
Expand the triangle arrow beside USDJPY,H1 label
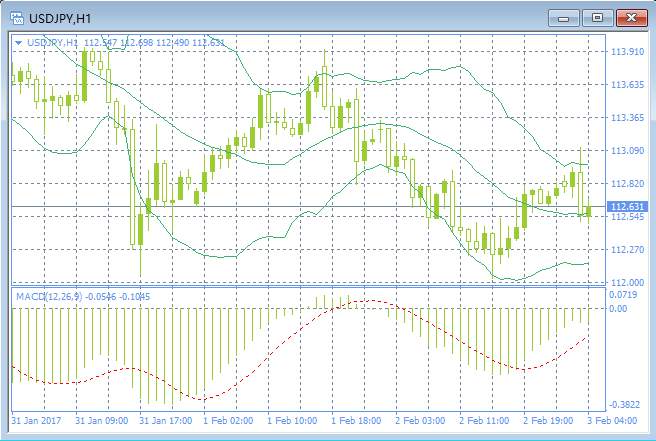(x=18, y=43)
